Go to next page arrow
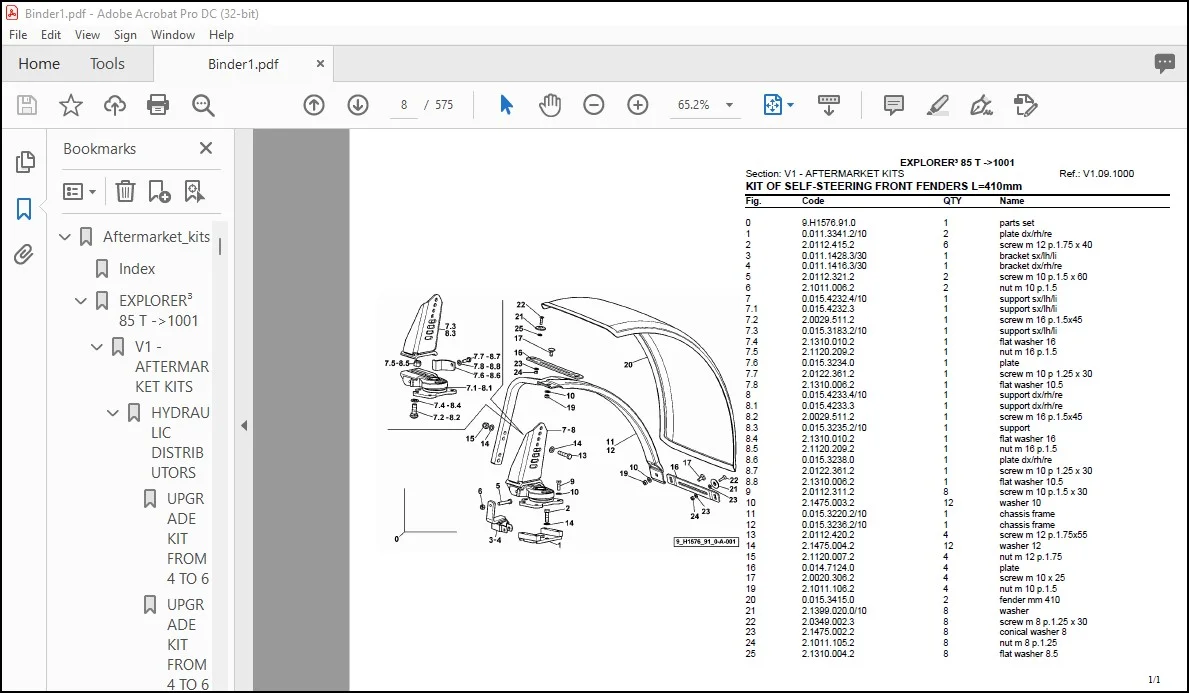This screenshot has height=693, width=1189. click(358, 105)
